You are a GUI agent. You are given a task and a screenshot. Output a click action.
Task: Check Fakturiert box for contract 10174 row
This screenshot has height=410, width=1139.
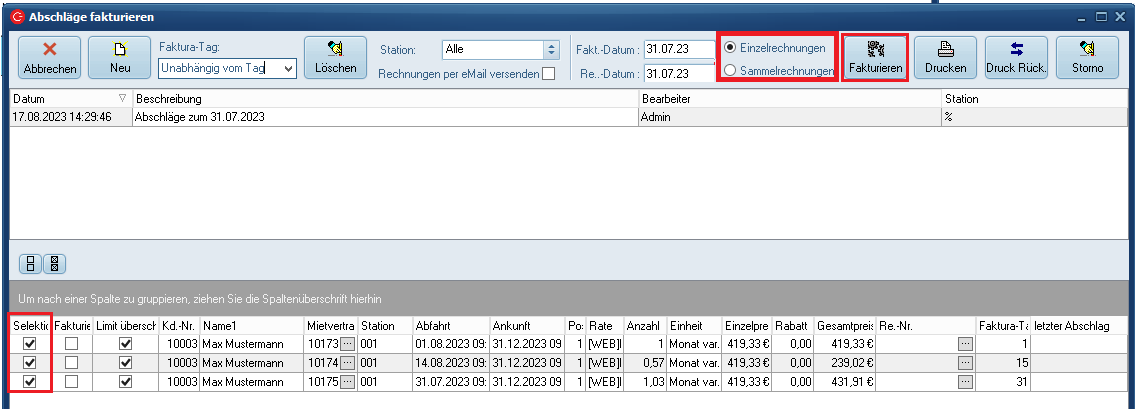71,363
